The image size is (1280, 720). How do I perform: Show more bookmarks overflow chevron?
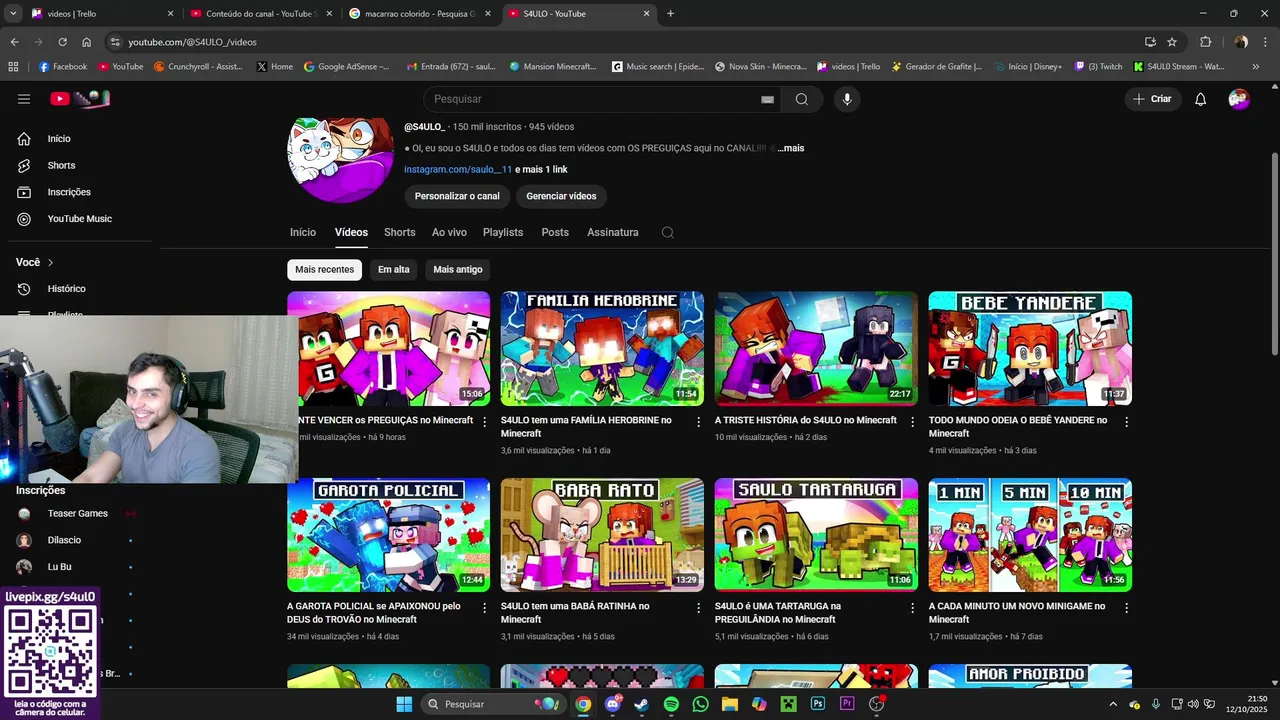(x=1256, y=67)
